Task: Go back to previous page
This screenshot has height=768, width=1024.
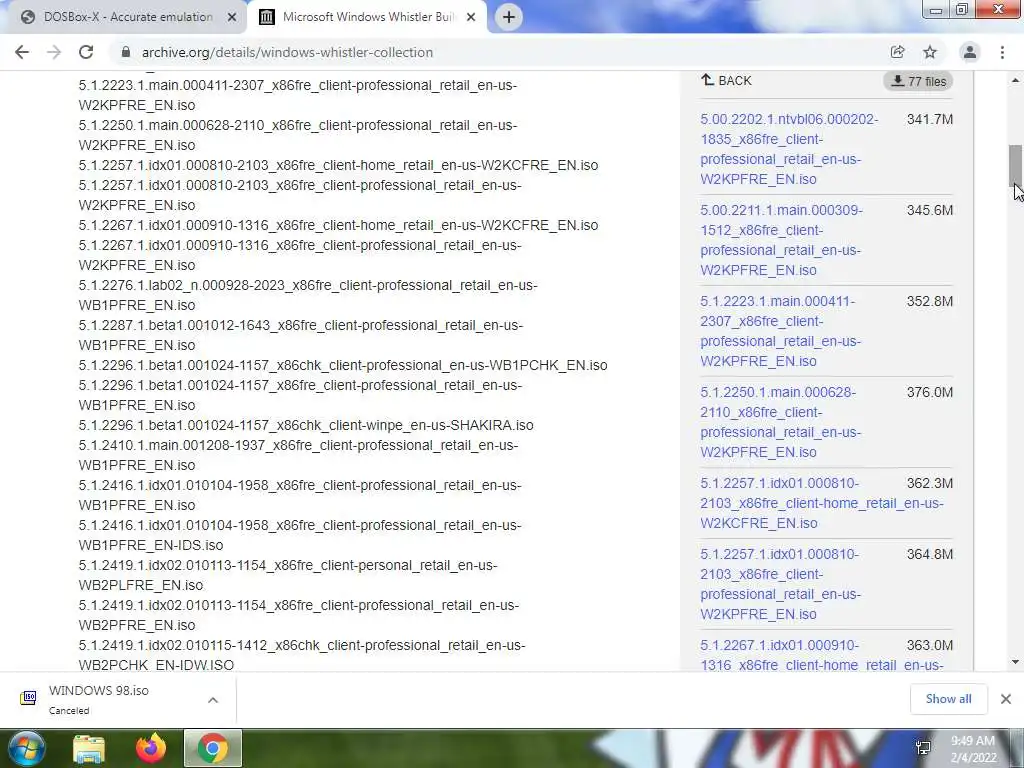Action: tap(22, 52)
